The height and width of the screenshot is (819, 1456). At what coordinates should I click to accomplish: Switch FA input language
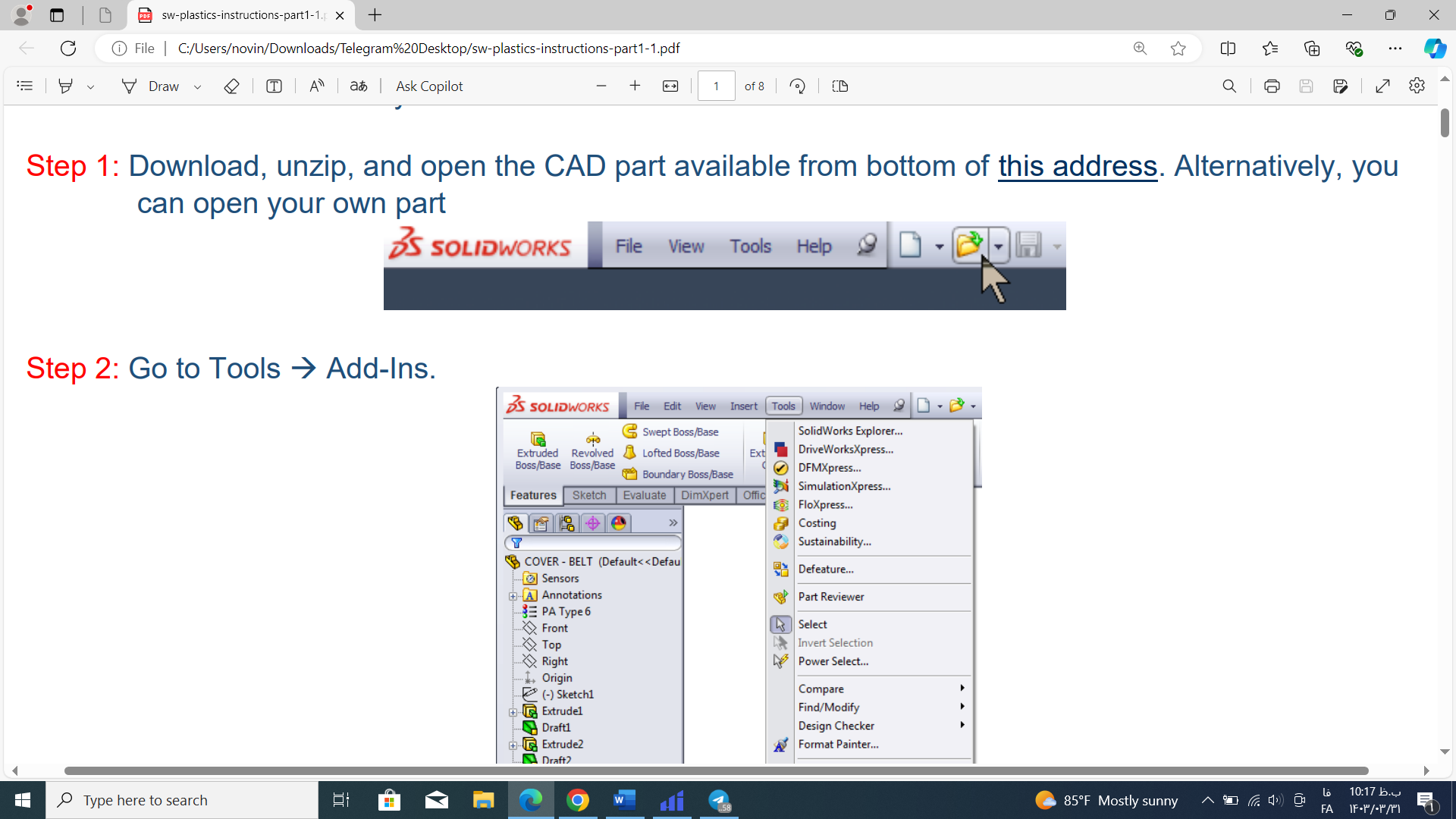tap(1326, 800)
